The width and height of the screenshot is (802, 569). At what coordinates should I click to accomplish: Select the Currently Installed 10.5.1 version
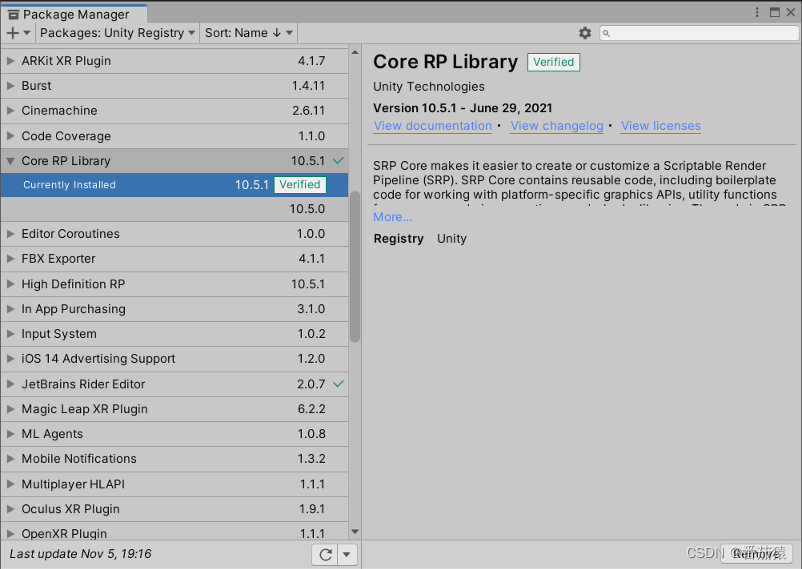174,185
